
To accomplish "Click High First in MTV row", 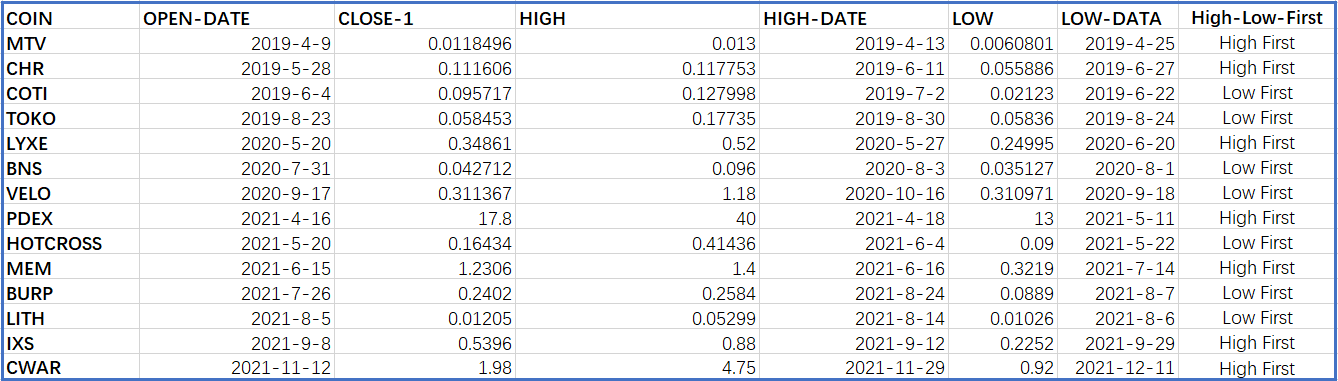I will [x=1257, y=43].
